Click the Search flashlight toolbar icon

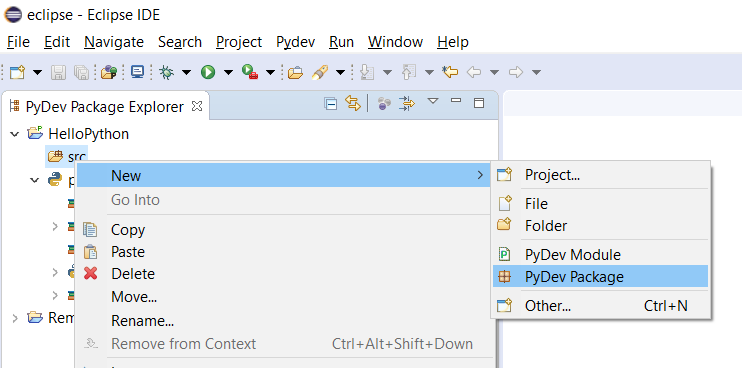coord(320,72)
